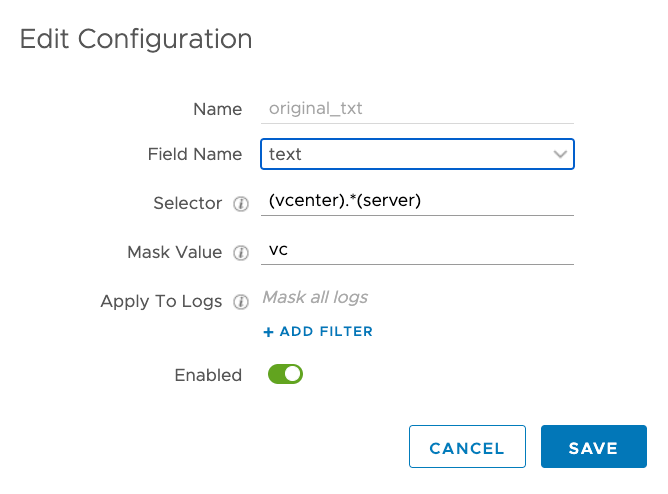Click the Mask all logs placeholder text
668x494 pixels.
coord(315,297)
